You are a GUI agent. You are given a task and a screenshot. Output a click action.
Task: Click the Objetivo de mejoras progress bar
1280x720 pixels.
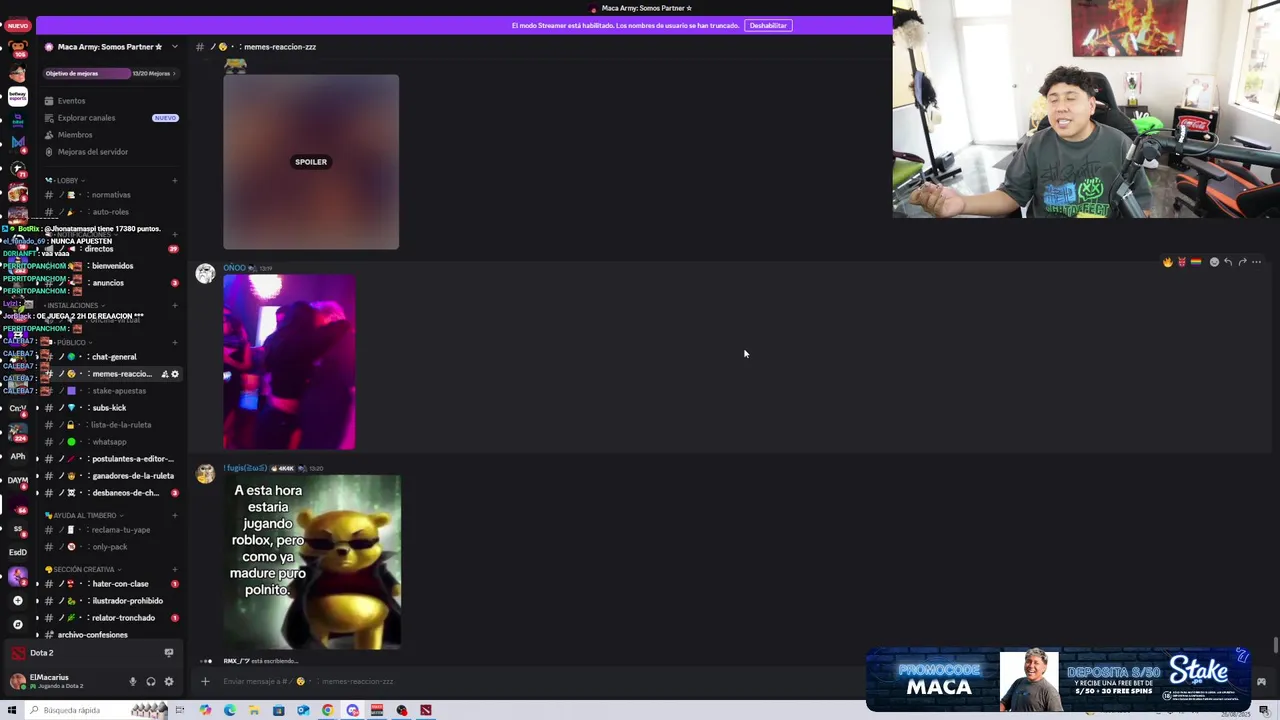[110, 73]
